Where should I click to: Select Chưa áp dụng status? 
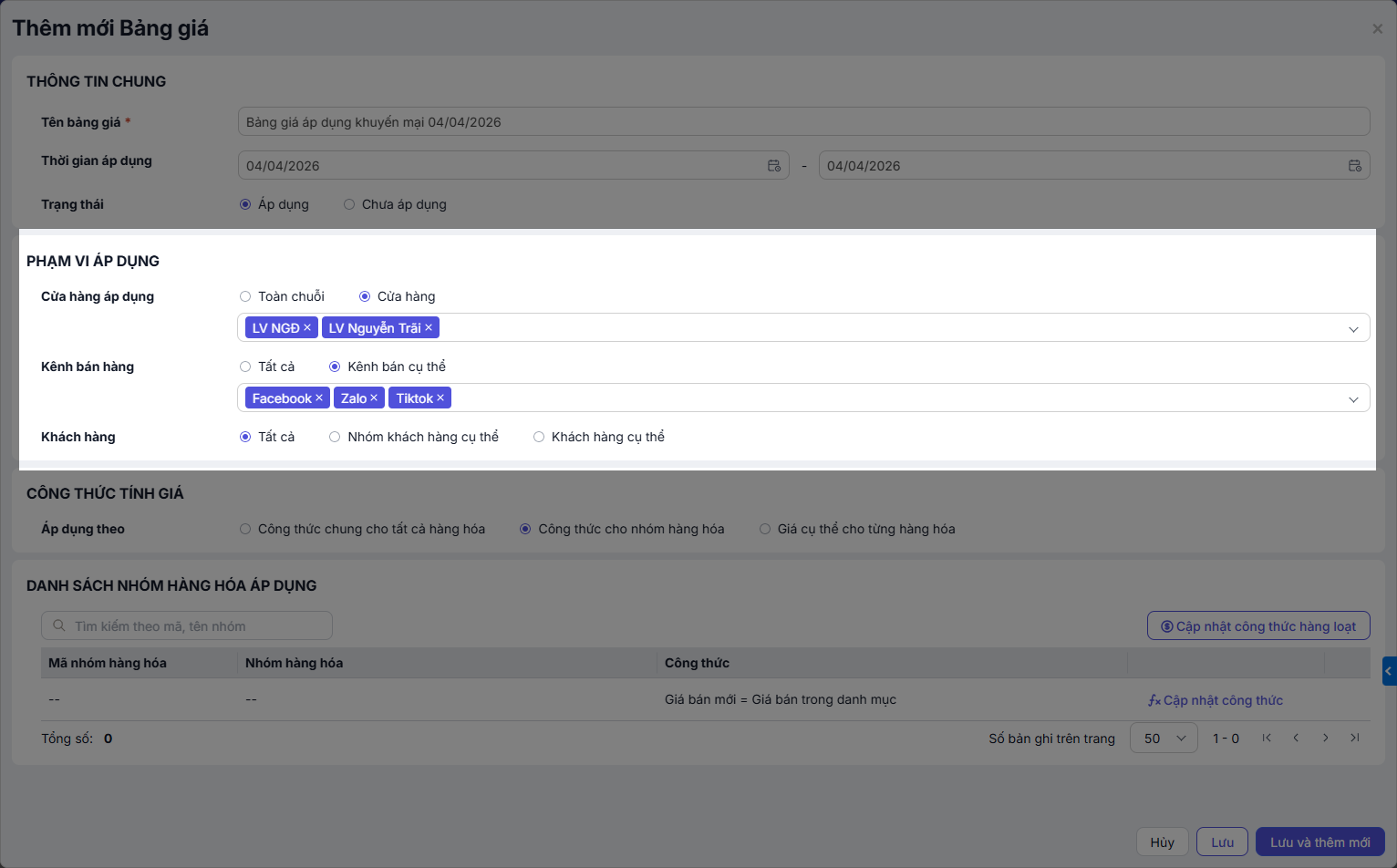tap(349, 204)
